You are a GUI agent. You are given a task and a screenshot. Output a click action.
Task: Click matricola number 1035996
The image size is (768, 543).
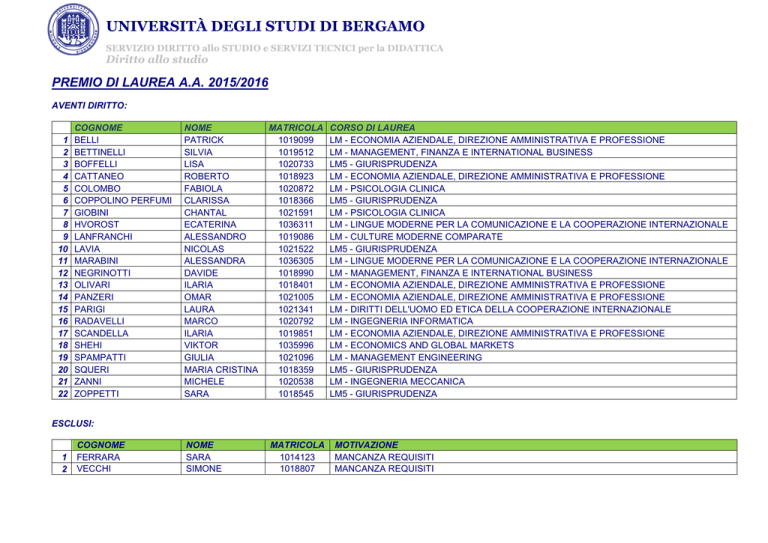pos(296,345)
